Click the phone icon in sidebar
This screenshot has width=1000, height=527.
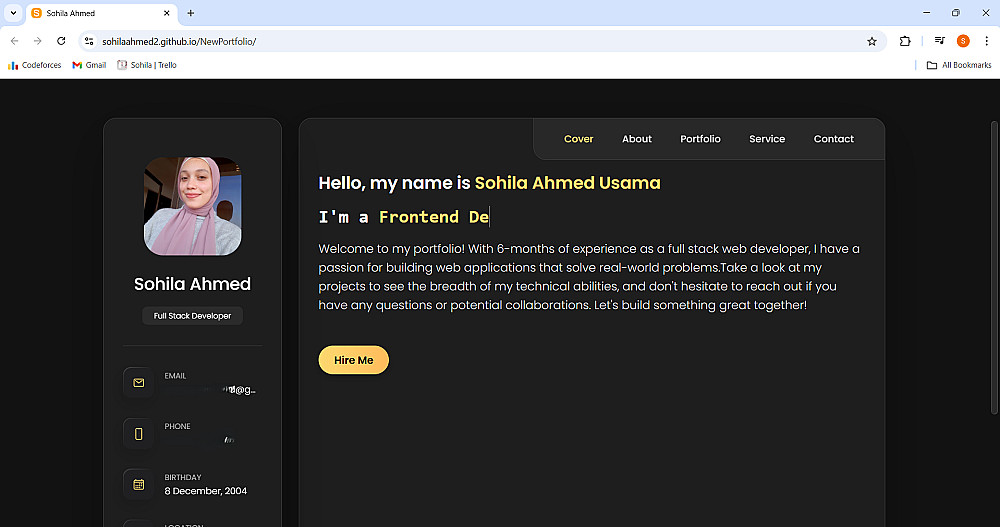point(139,433)
